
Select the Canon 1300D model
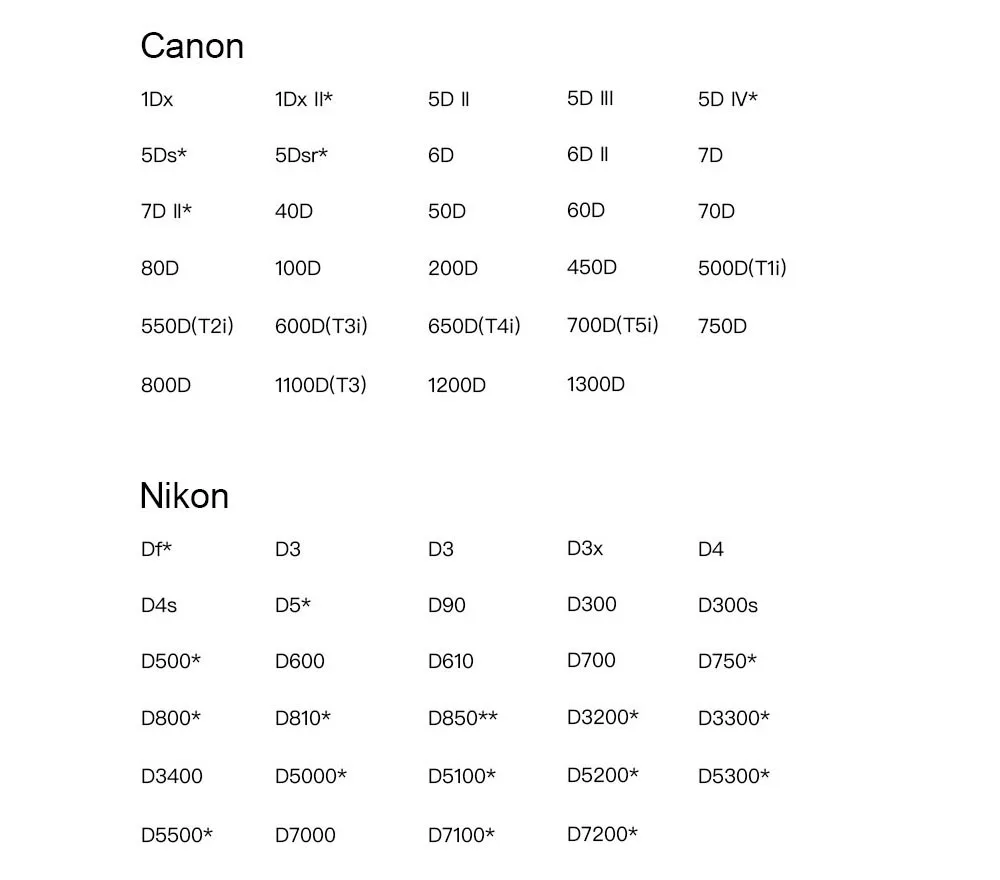[x=596, y=384]
